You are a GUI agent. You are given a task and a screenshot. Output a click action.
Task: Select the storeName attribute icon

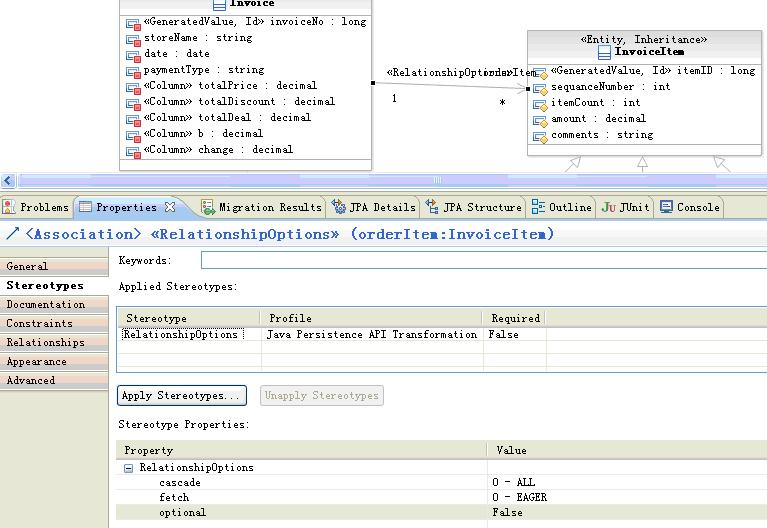point(133,40)
